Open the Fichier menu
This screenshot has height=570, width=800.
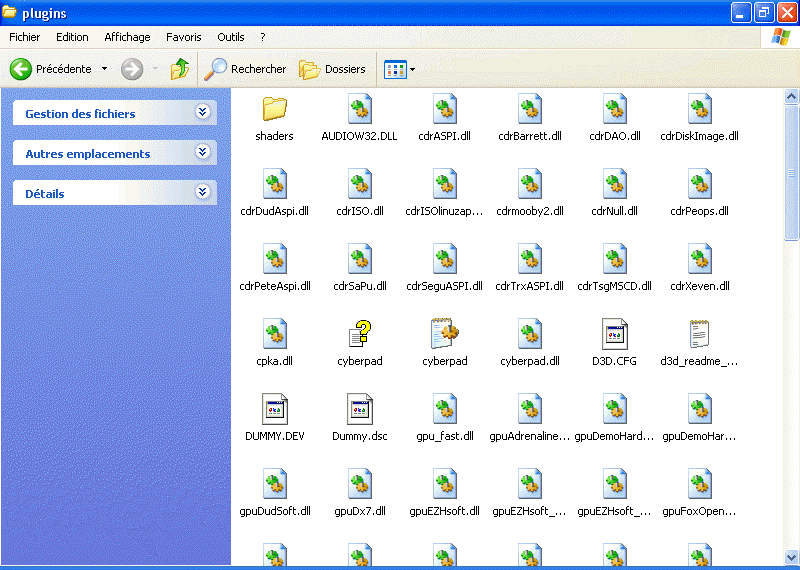pos(24,37)
